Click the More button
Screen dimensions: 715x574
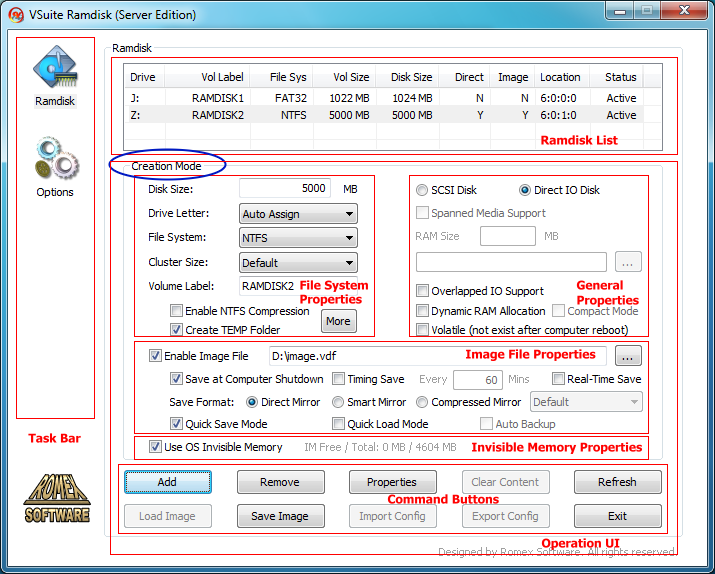click(x=339, y=321)
